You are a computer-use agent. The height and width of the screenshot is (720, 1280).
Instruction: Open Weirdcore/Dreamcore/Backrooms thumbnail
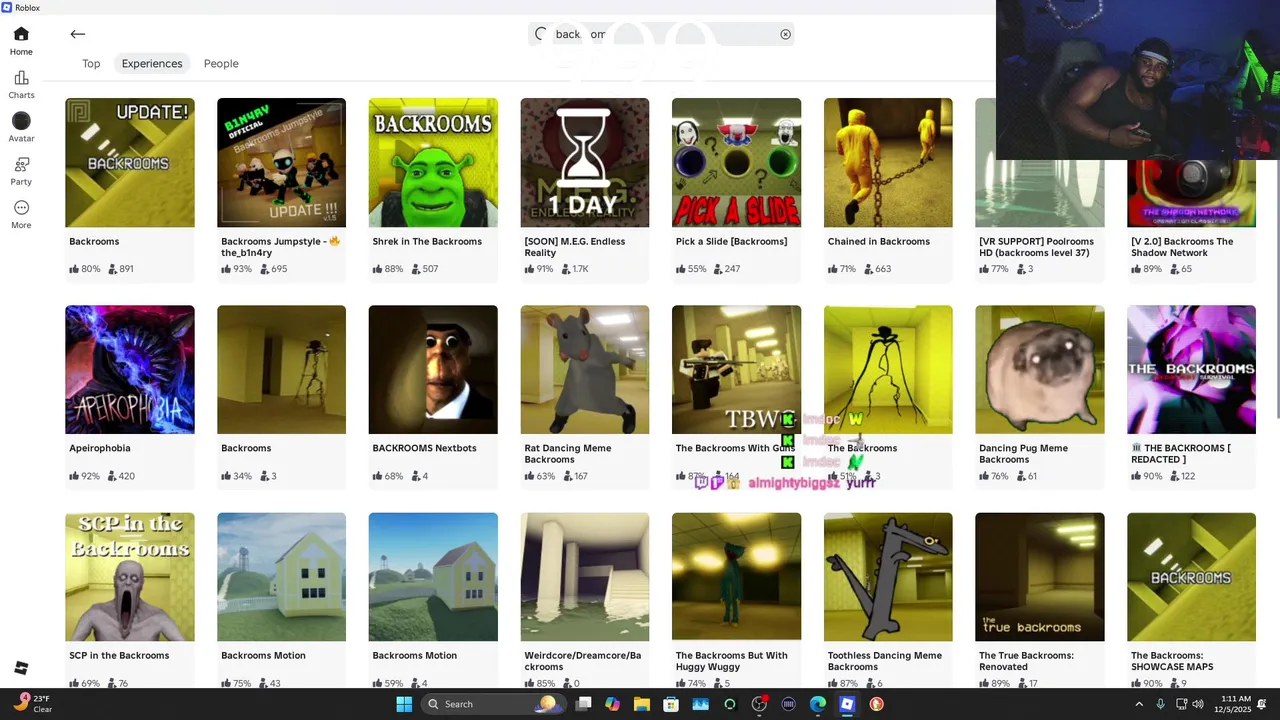point(585,577)
